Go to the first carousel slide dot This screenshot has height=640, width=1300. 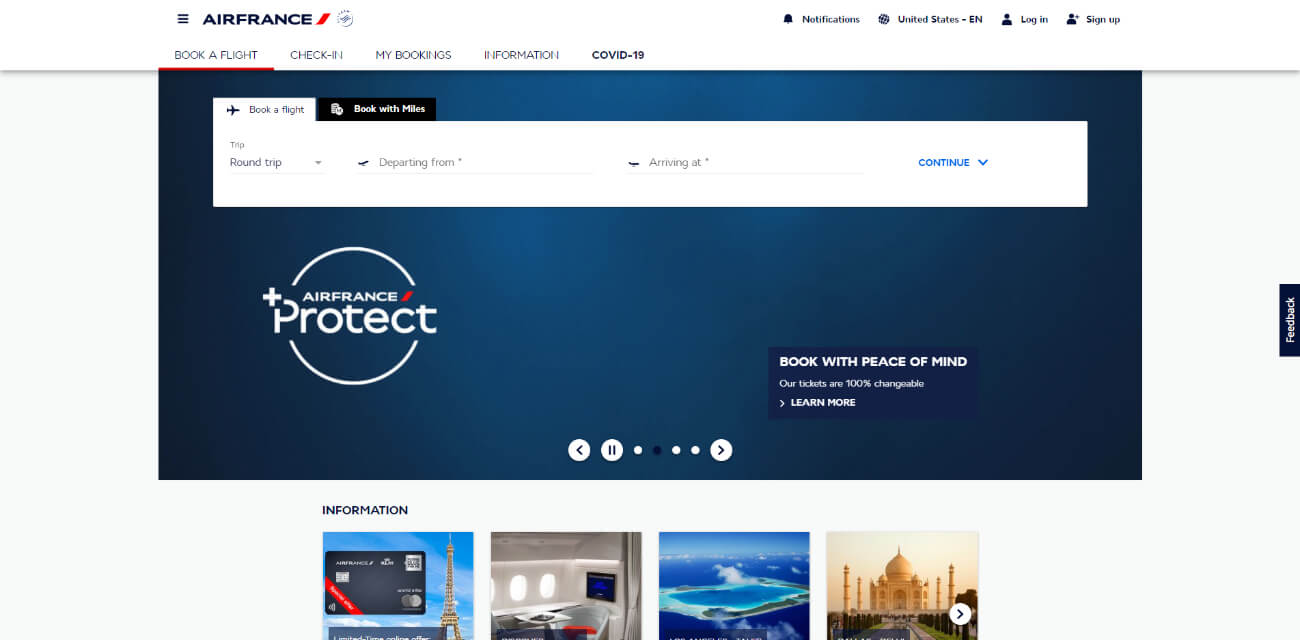pyautogui.click(x=638, y=450)
